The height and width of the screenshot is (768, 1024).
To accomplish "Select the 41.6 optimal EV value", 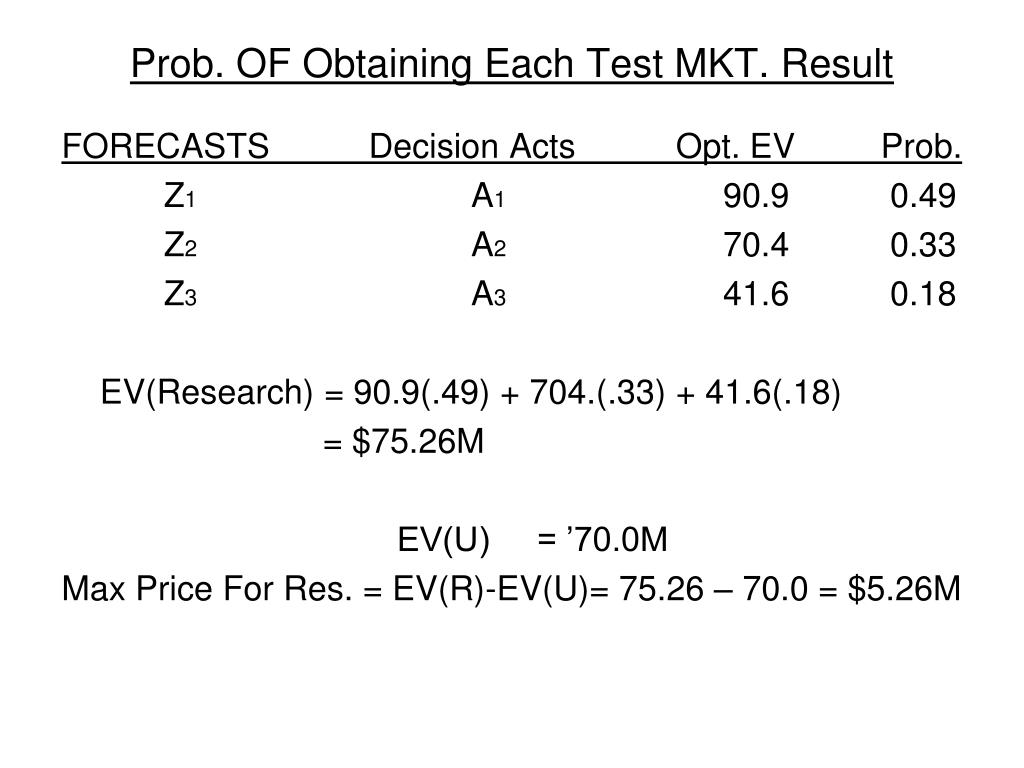I will (x=756, y=294).
